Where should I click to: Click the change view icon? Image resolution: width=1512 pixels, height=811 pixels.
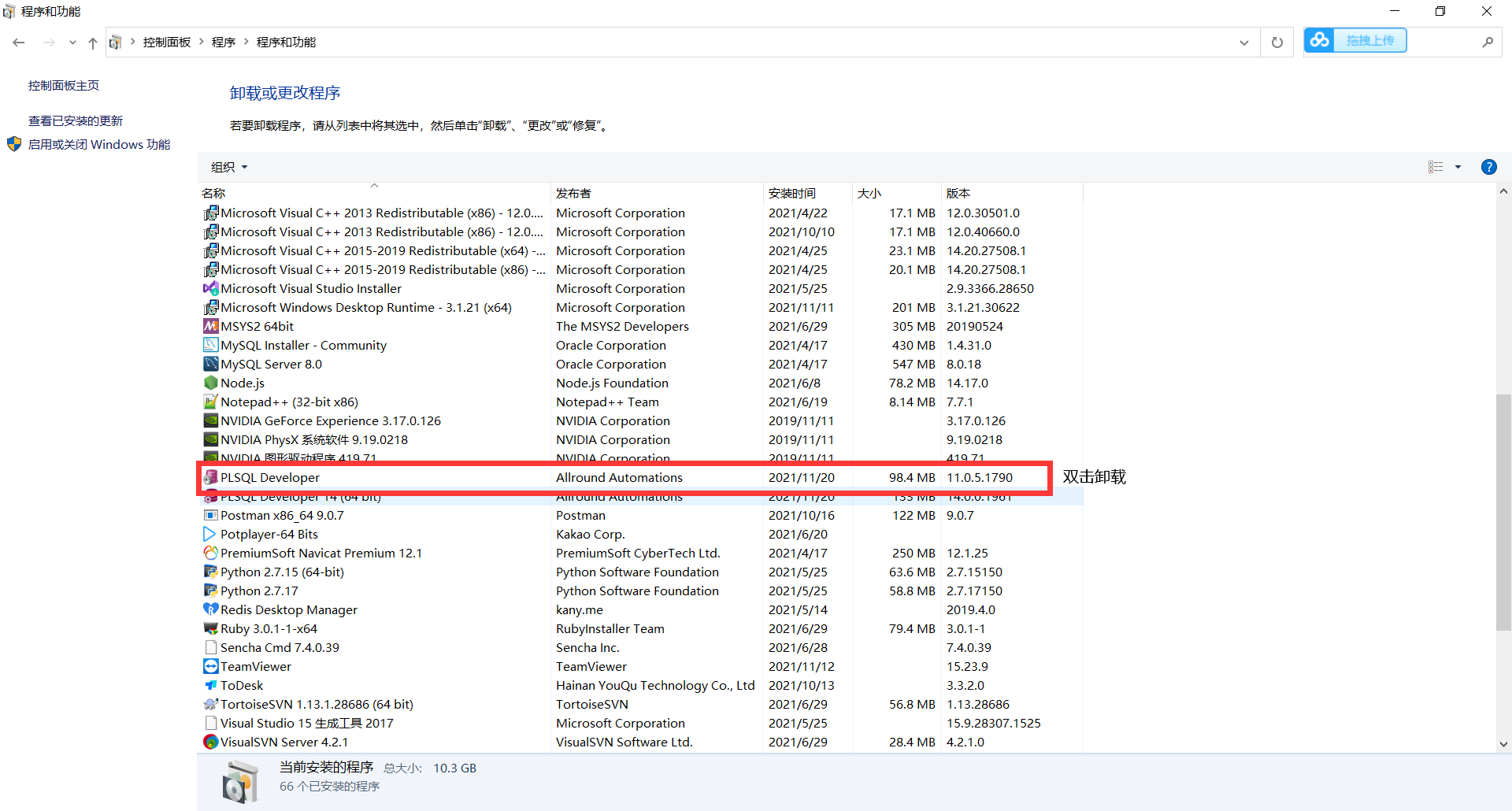tap(1436, 167)
